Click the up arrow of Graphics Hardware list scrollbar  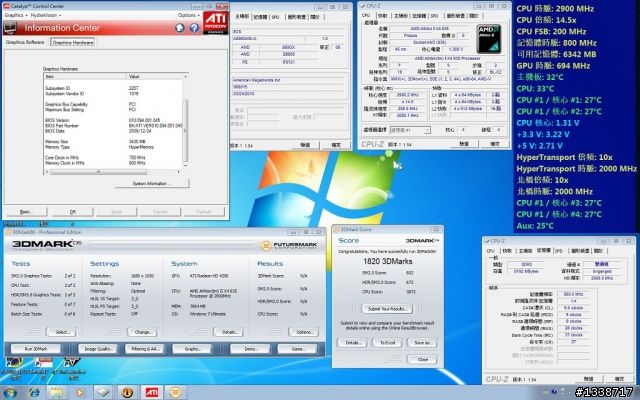pos(186,76)
